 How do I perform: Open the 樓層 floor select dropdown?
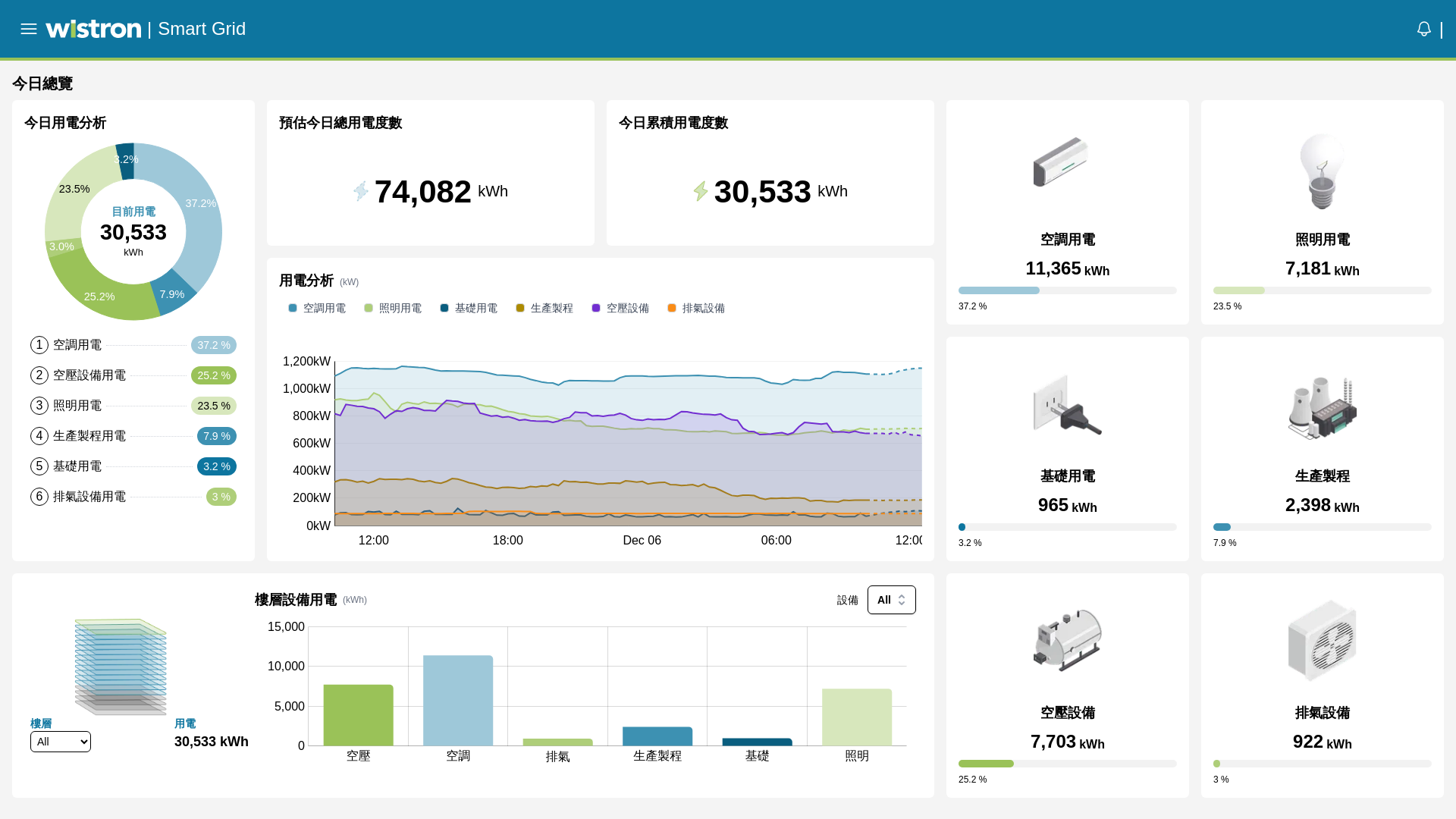click(x=61, y=742)
